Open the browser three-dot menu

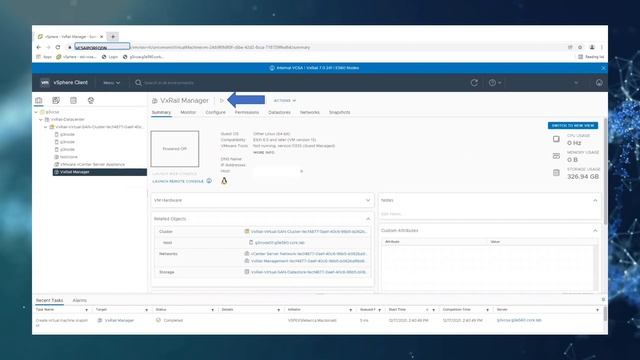(602, 47)
